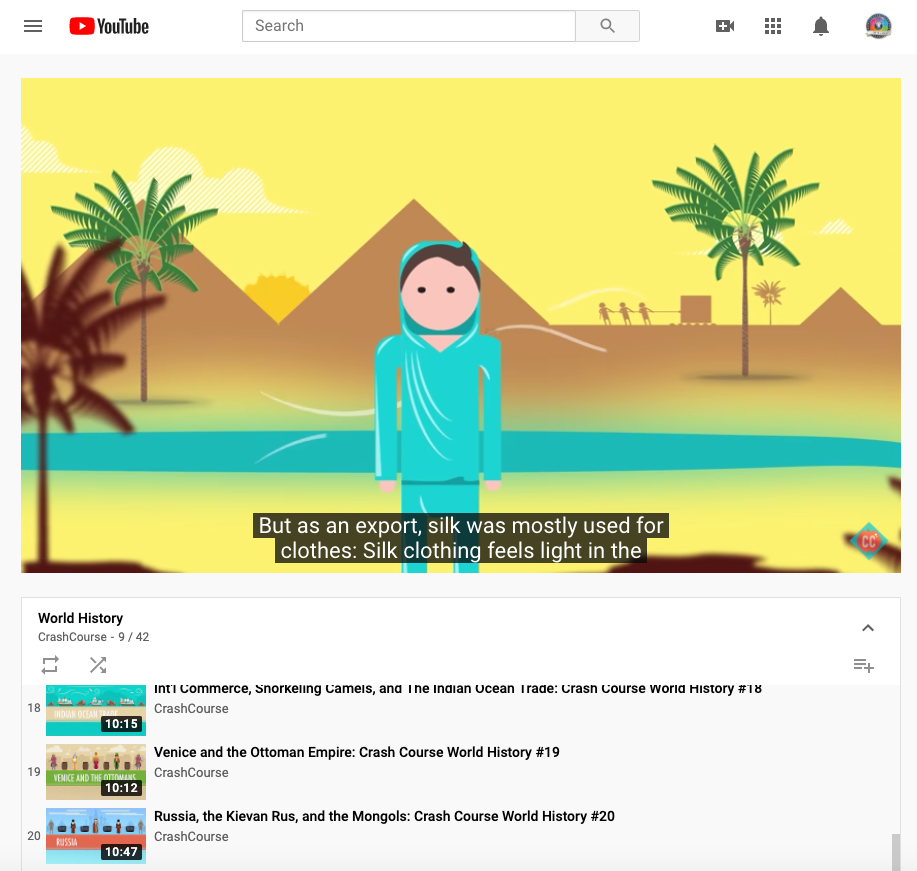Click the playlist scrollbar handle
This screenshot has height=871, width=917.
(x=896, y=851)
